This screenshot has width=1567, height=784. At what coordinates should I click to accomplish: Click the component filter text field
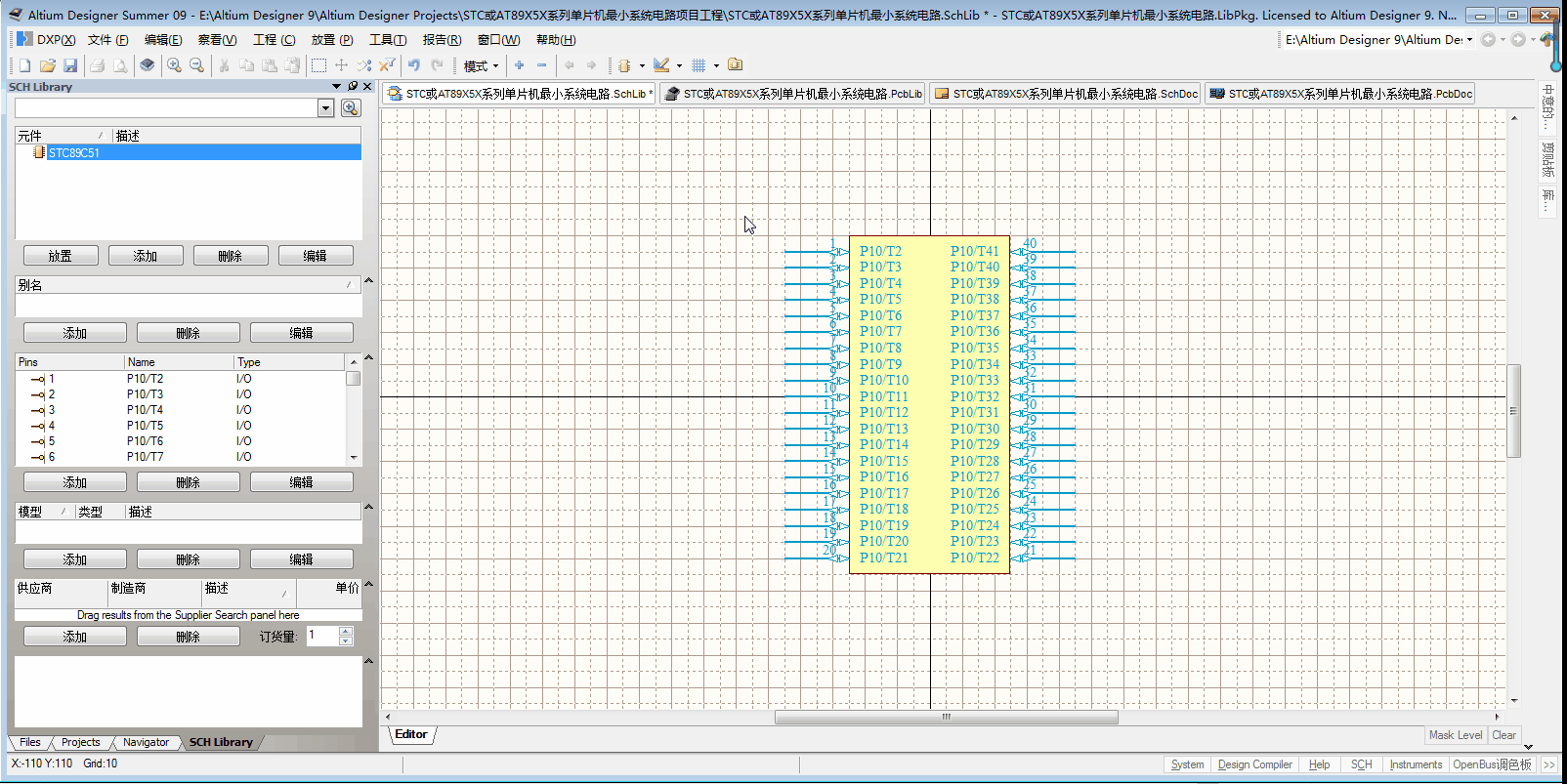[166, 108]
